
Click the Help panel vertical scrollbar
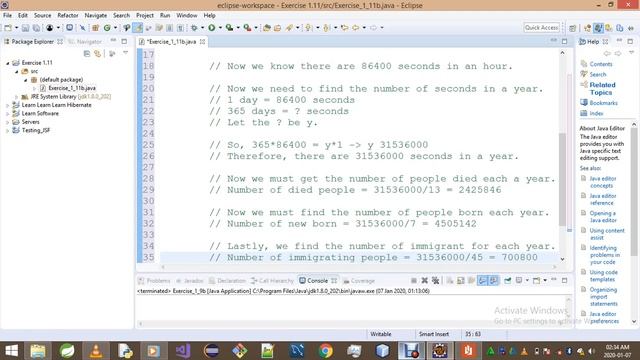[x=633, y=192]
